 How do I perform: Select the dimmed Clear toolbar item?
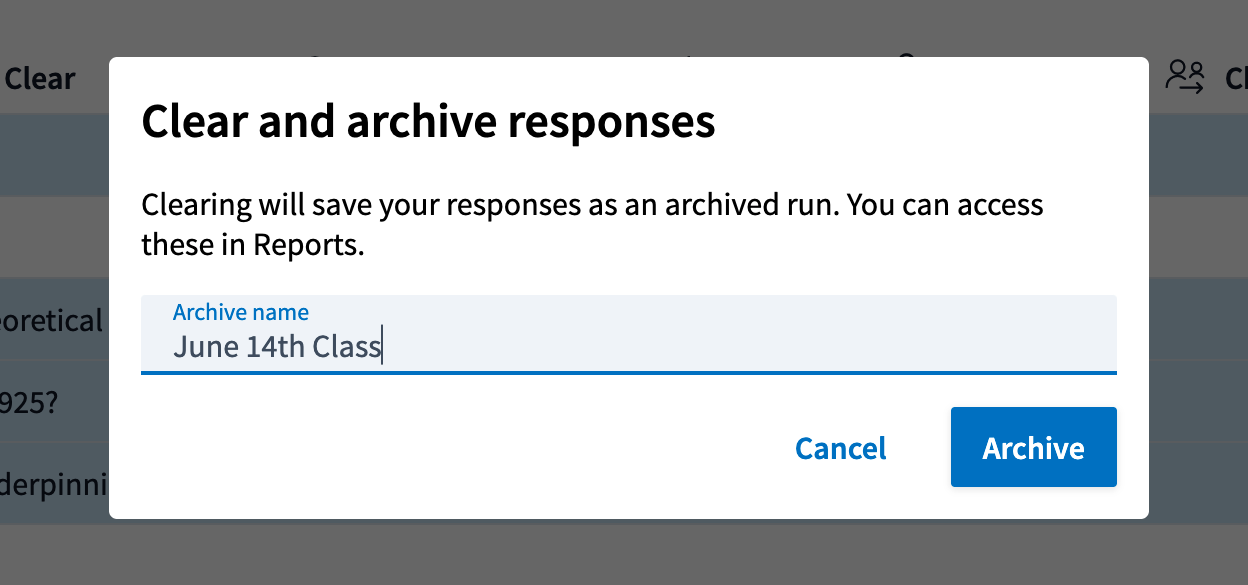coord(40,78)
